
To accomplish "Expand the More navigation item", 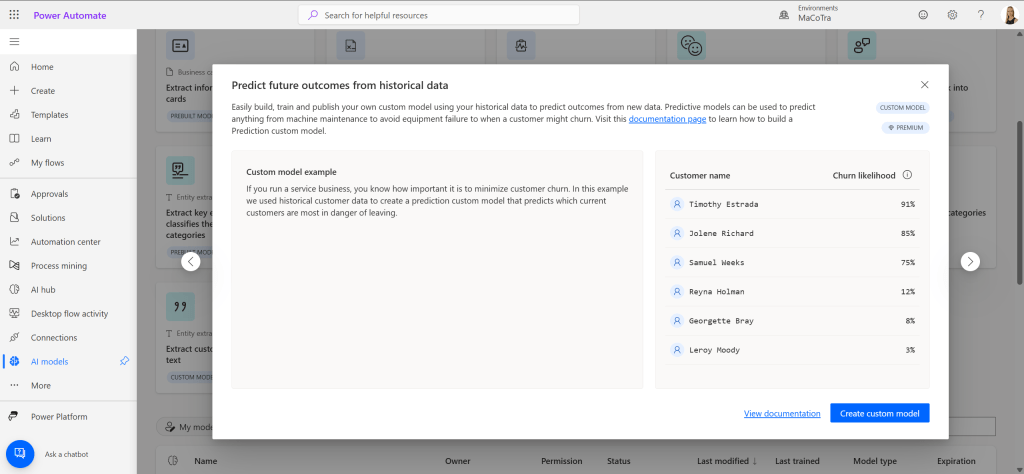I will 40,385.
